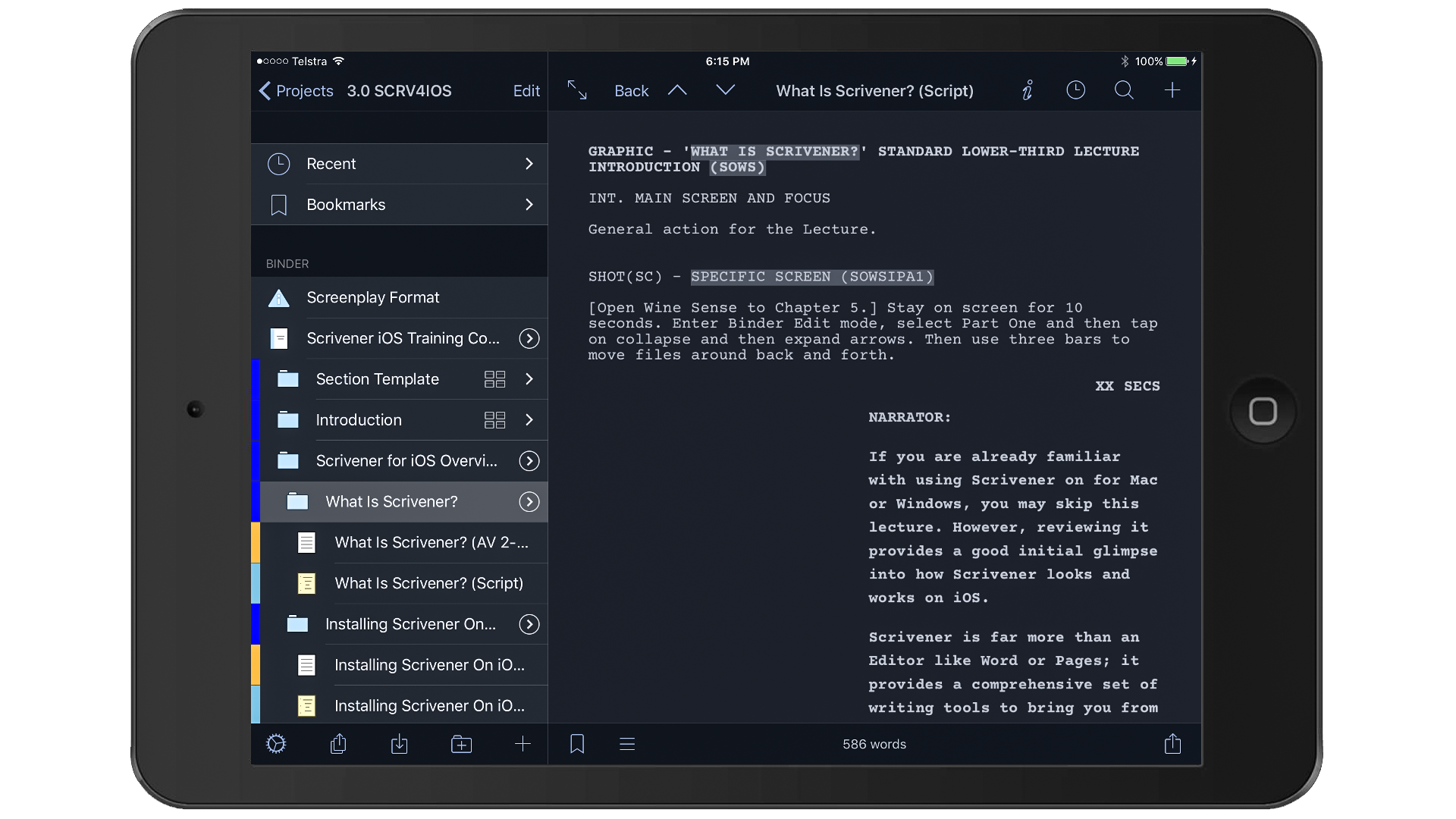
Task: Tap the import icon in binder footer
Action: click(400, 744)
